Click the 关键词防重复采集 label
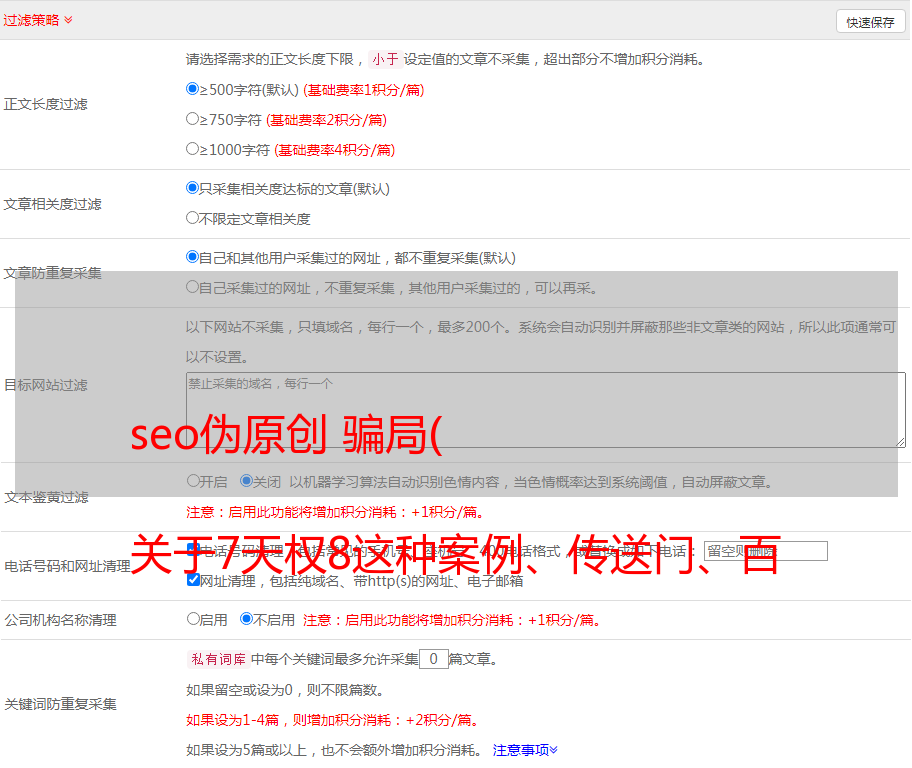The image size is (912, 768). click(60, 704)
